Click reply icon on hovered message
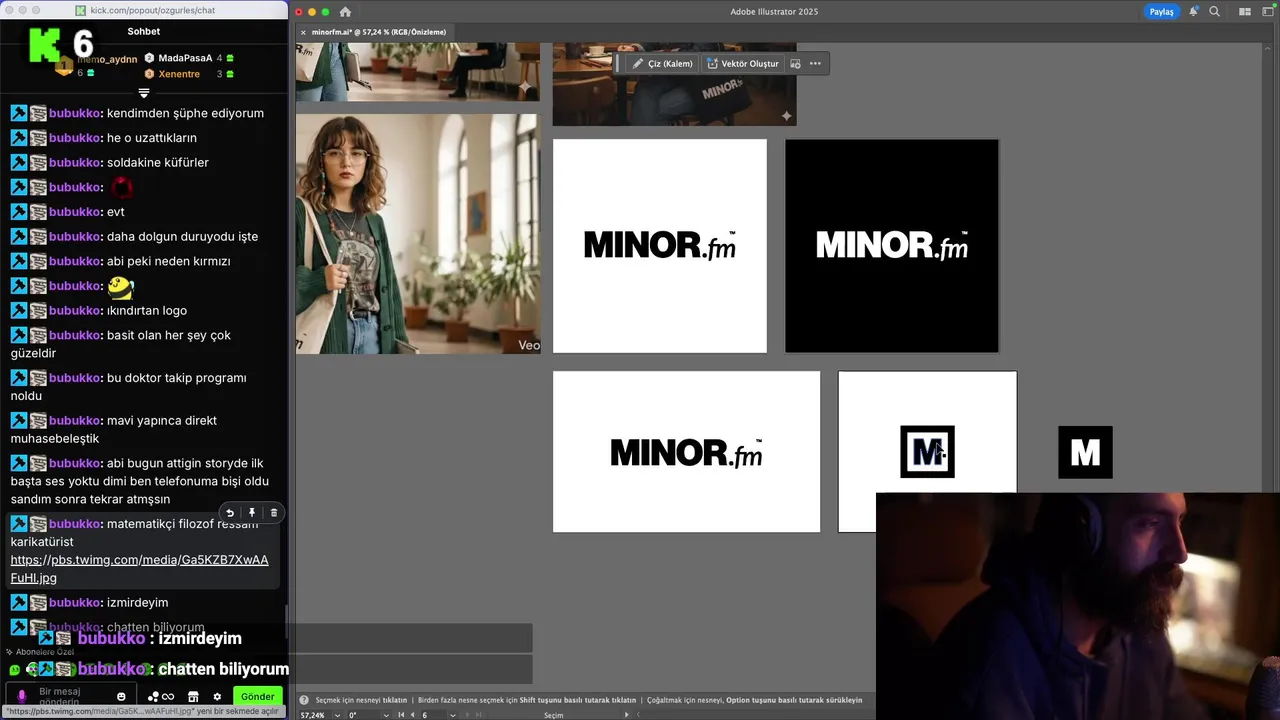This screenshot has height=720, width=1280. pyautogui.click(x=230, y=513)
